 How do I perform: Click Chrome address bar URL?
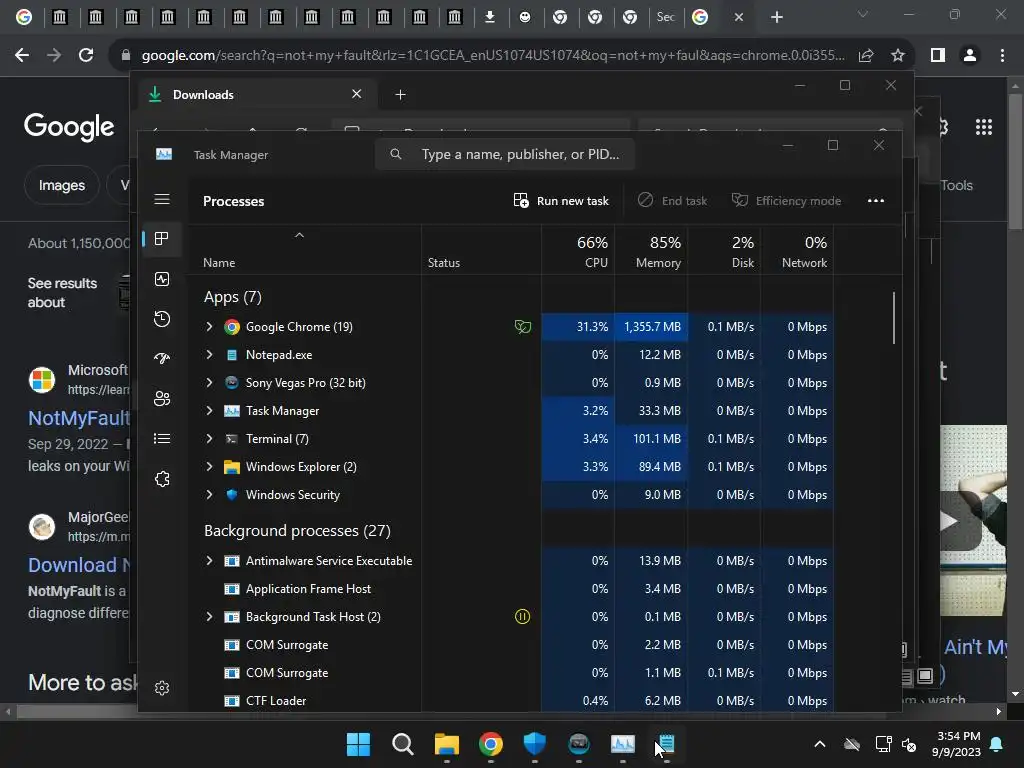pos(493,56)
